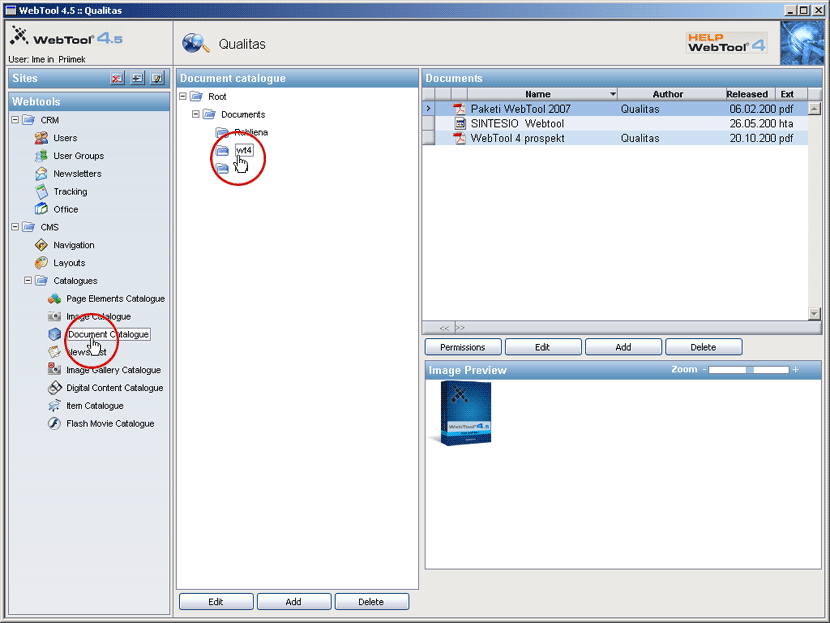This screenshot has width=830, height=623.
Task: Collapse the Root folder in Document catalogue
Action: [x=183, y=97]
